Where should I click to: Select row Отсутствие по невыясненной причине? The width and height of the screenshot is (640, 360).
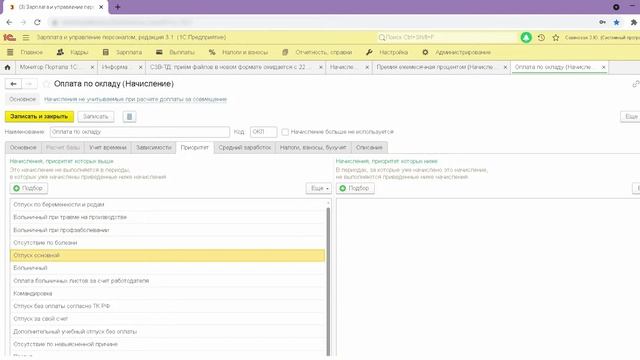(167, 344)
